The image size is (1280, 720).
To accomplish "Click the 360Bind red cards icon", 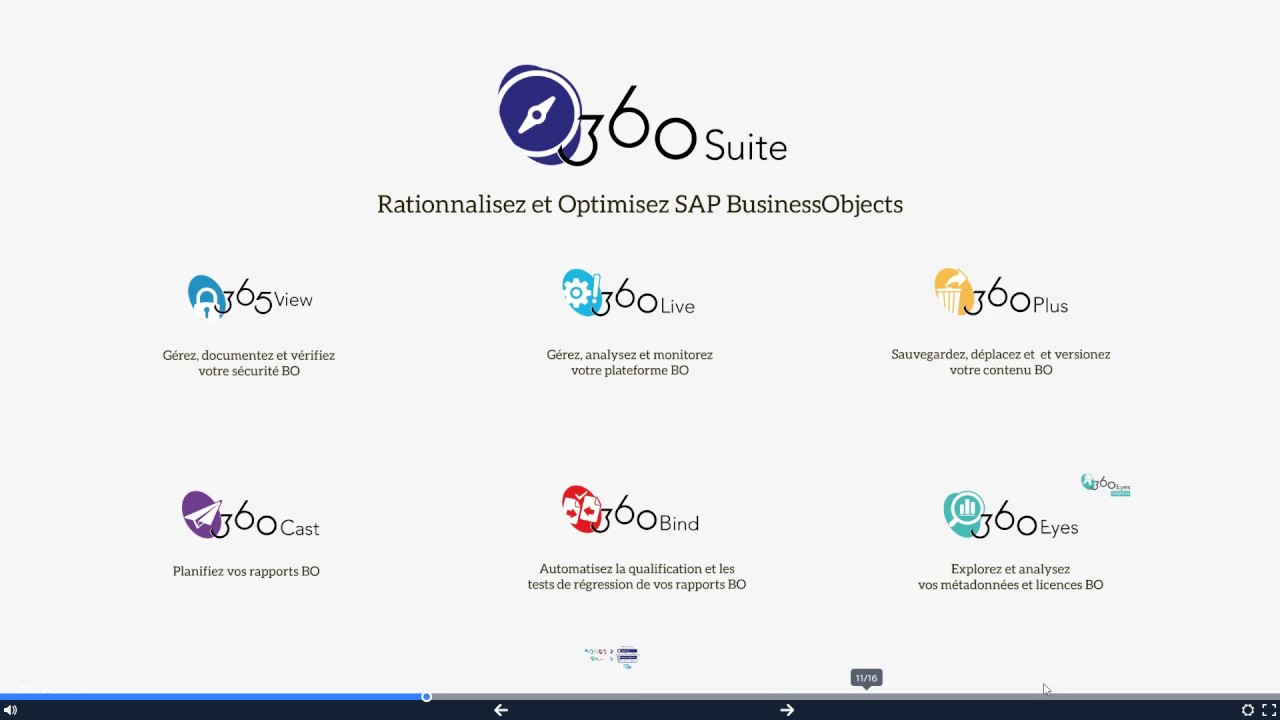I will [x=581, y=509].
